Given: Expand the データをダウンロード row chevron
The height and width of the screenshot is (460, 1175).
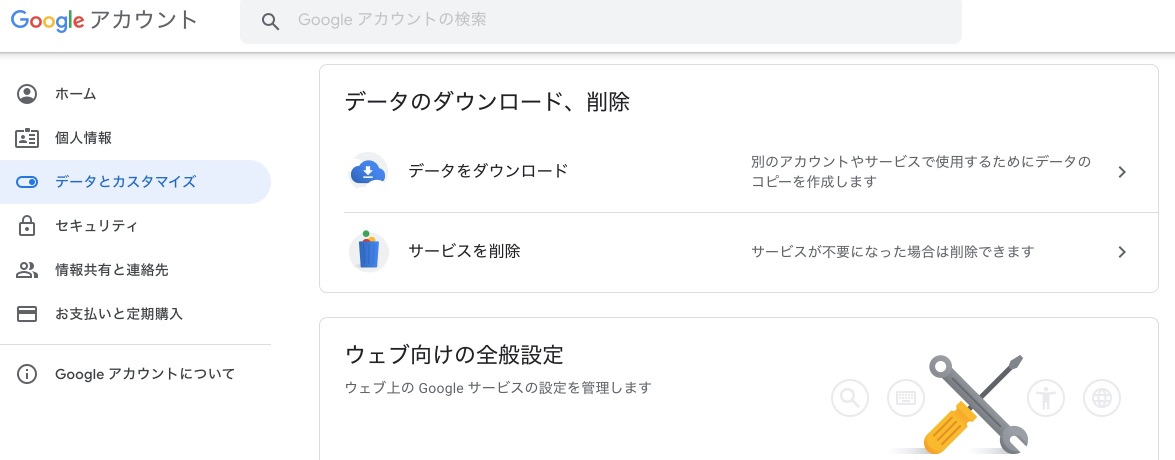Looking at the screenshot, I should [1122, 172].
